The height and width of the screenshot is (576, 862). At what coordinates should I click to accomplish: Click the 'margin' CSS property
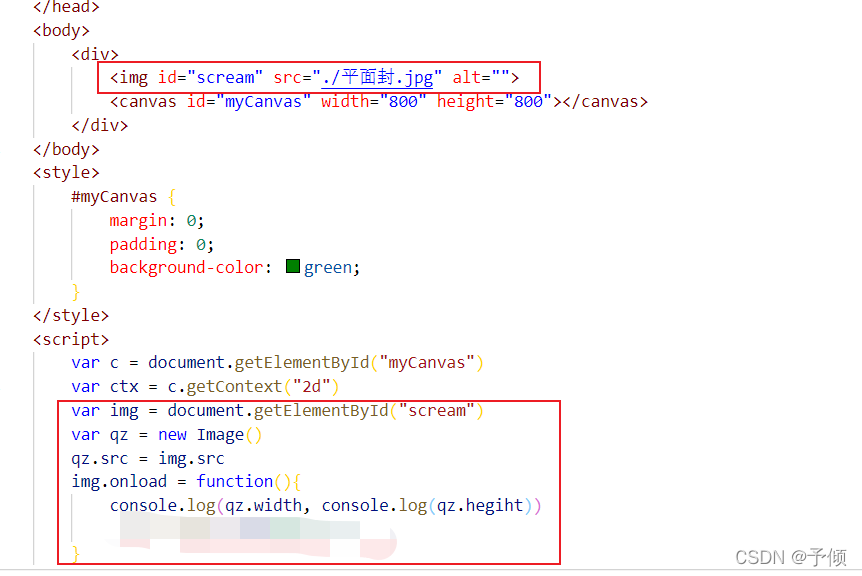138,220
